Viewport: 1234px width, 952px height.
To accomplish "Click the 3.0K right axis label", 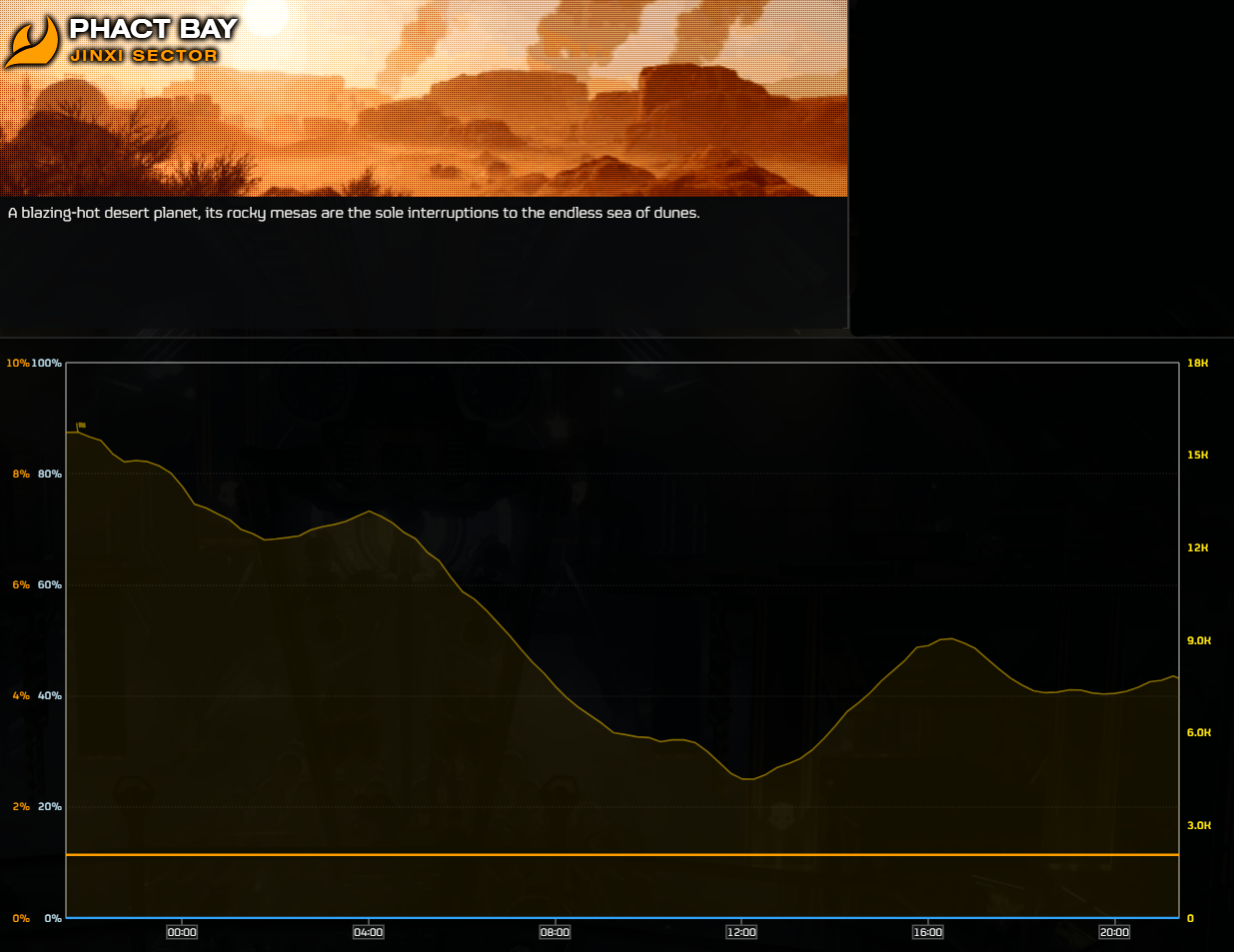I will coord(1199,825).
